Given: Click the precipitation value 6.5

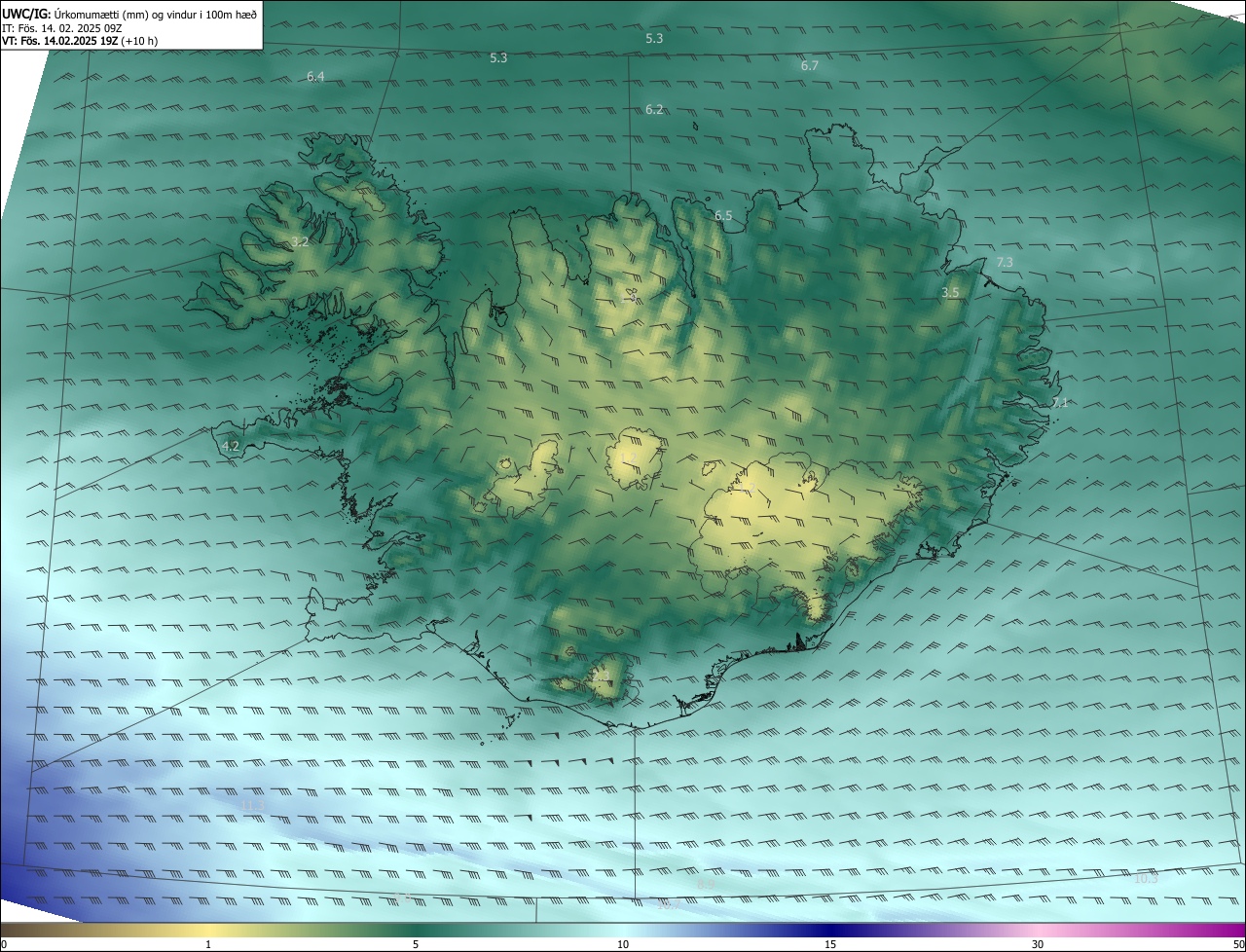Looking at the screenshot, I should (723, 215).
